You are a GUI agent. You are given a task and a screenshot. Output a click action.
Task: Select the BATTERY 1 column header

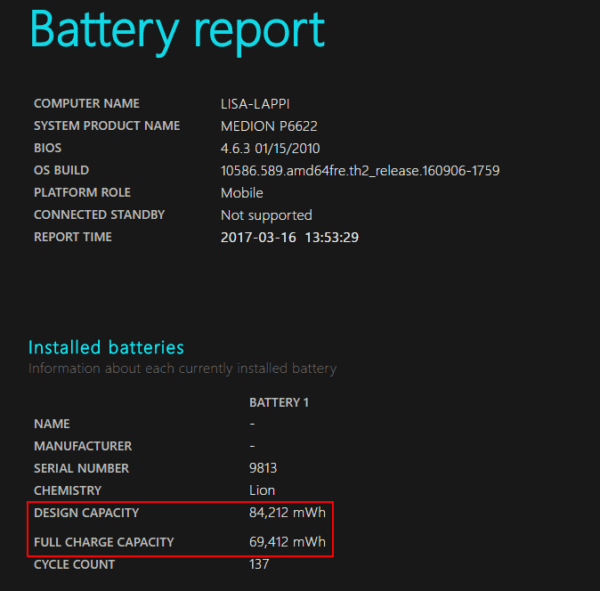(280, 402)
